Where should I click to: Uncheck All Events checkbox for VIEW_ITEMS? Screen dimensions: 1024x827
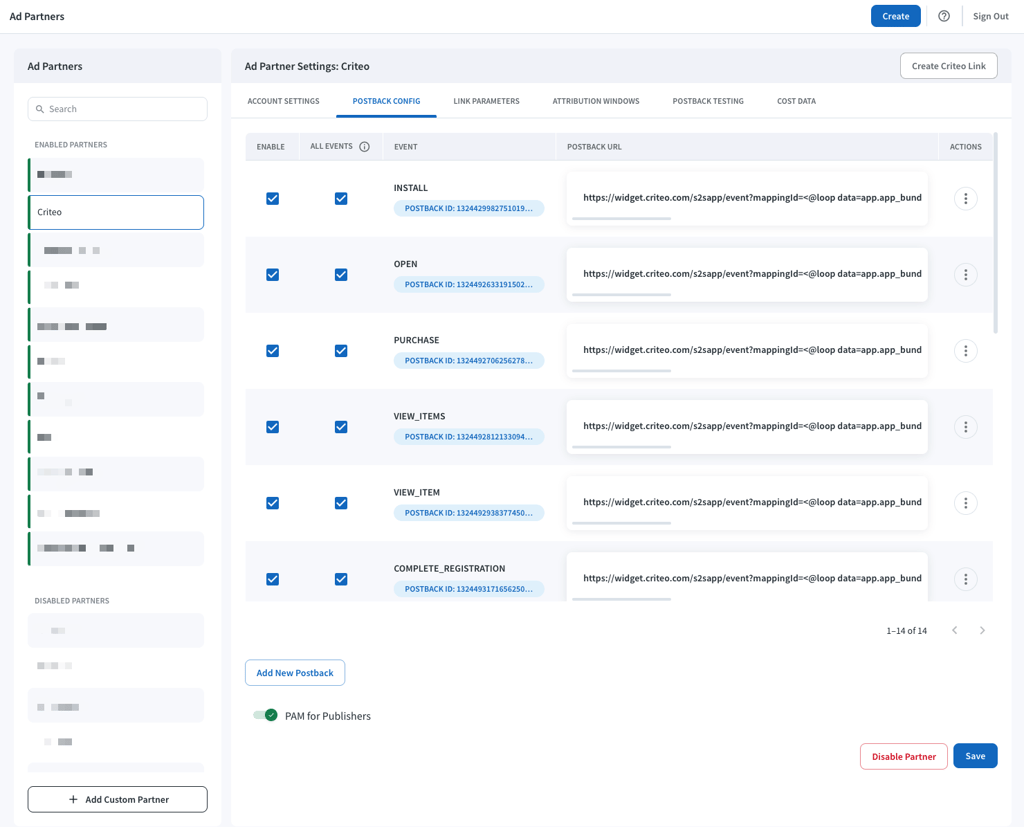click(341, 427)
